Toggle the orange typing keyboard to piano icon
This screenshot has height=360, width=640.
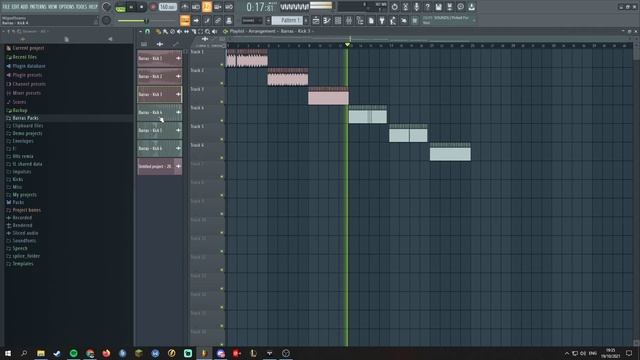pyautogui.click(x=184, y=20)
